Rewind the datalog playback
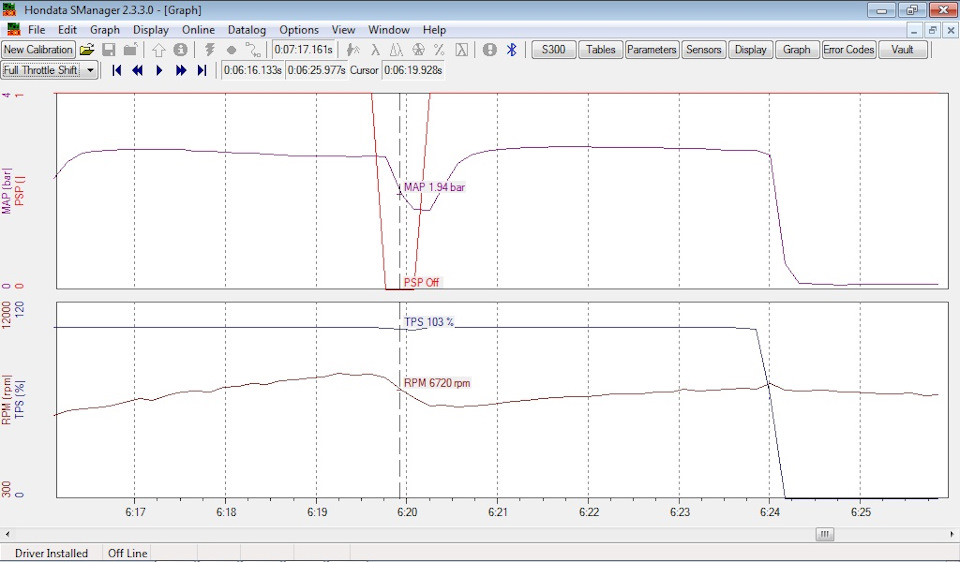 [138, 70]
